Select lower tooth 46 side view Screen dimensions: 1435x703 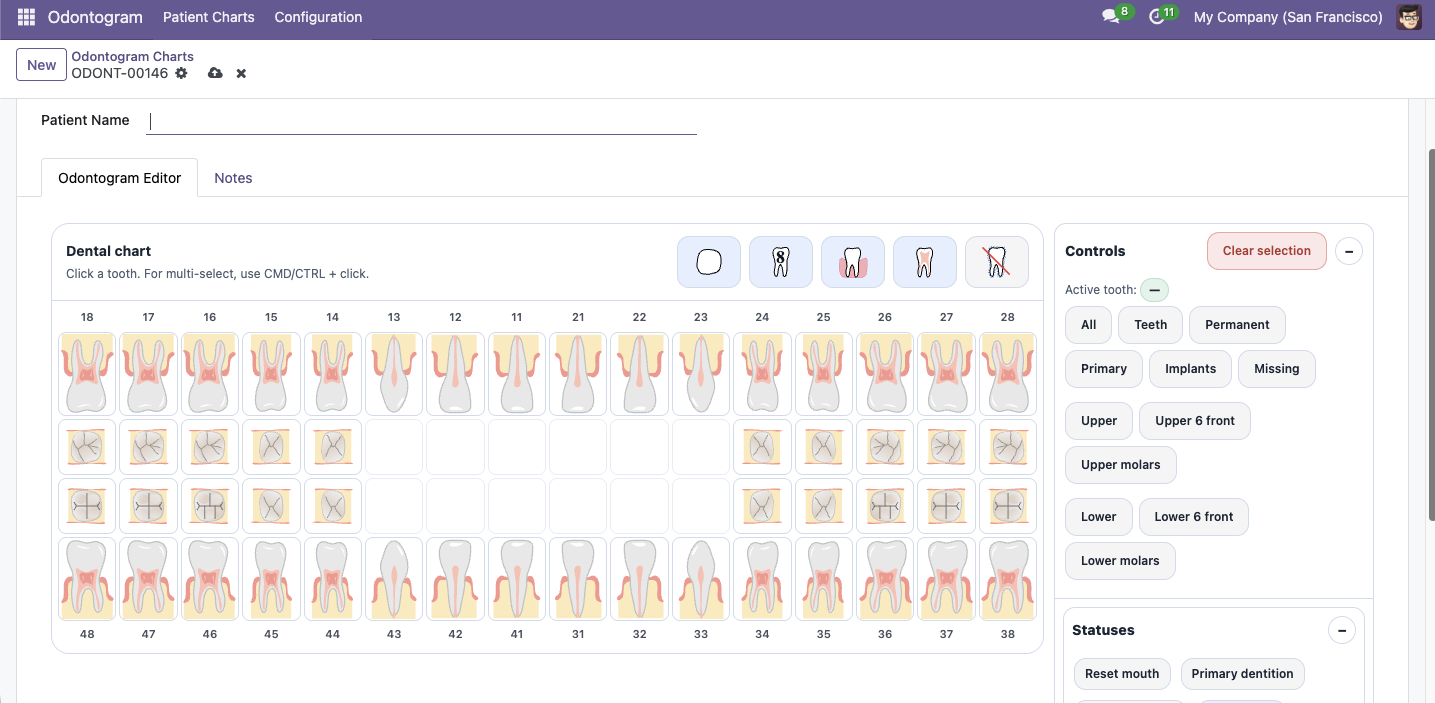pyautogui.click(x=210, y=579)
